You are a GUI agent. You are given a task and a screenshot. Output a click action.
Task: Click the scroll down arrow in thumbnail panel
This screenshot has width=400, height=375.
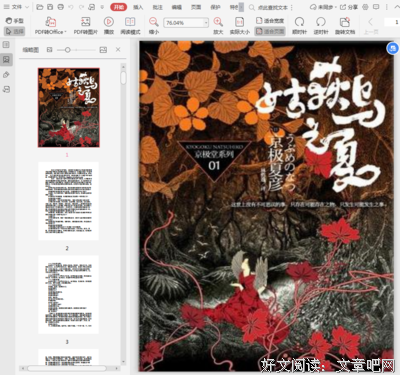point(123,361)
